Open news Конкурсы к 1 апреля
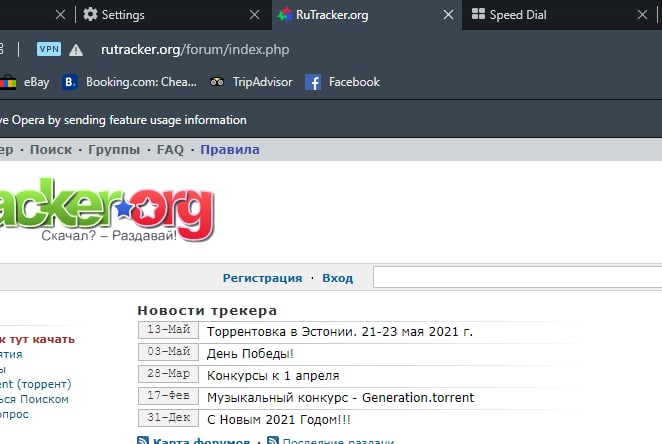The height and width of the screenshot is (444, 662). pos(273,376)
